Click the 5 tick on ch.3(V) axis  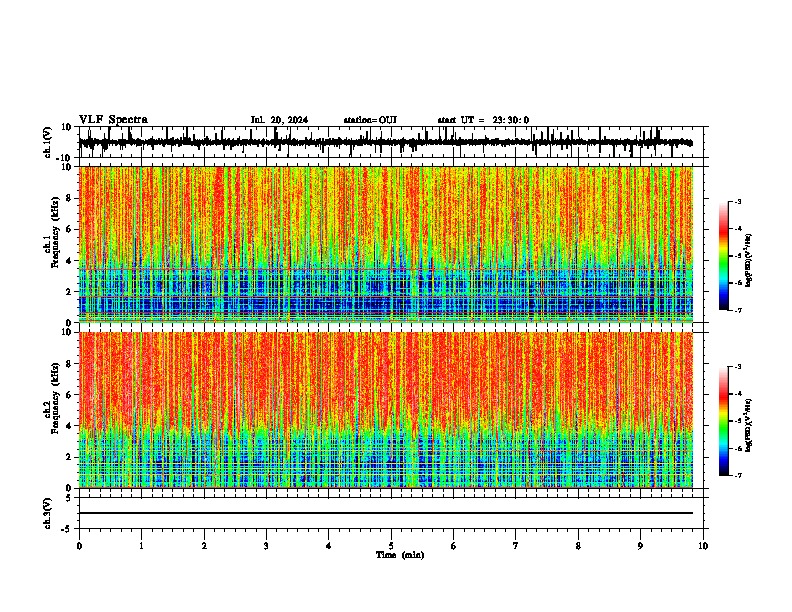[69, 498]
